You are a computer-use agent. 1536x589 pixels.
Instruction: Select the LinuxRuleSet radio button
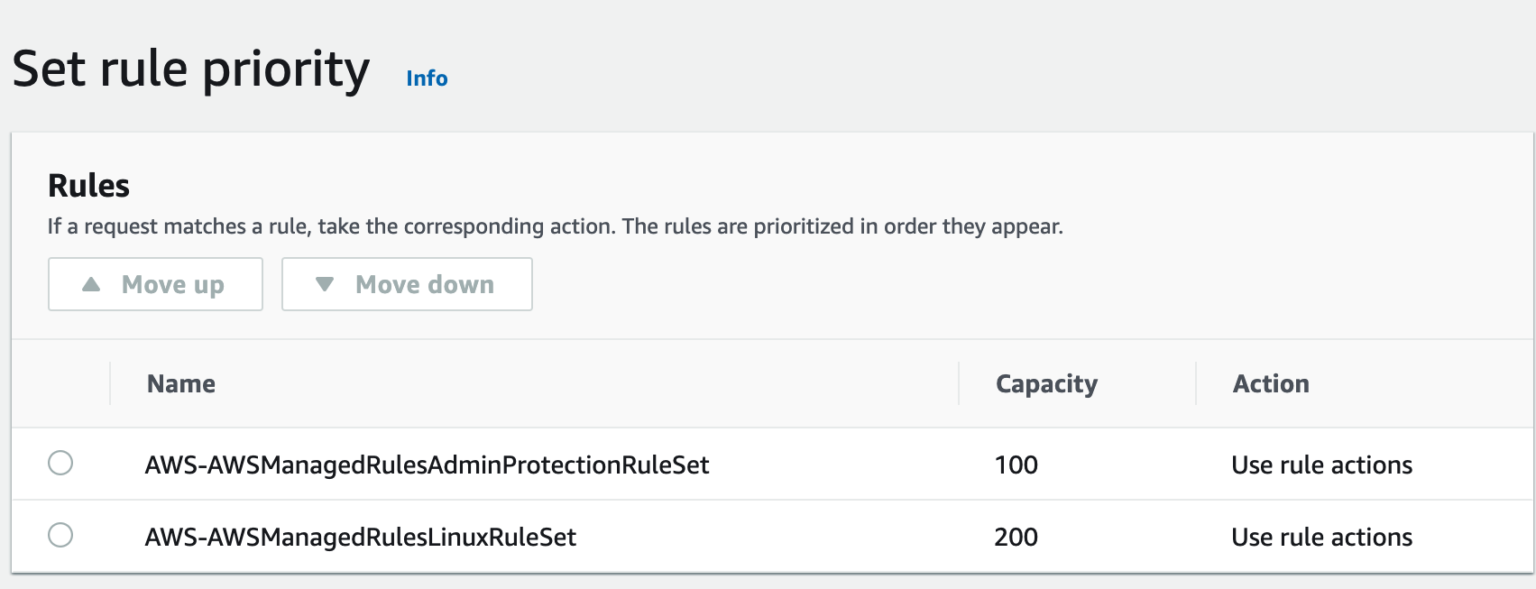point(60,536)
